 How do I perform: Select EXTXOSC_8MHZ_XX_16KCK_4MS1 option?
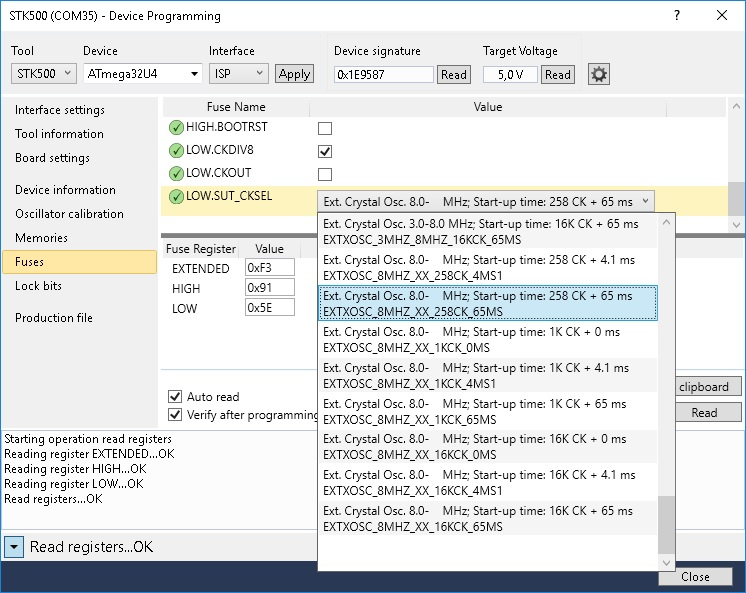click(488, 483)
